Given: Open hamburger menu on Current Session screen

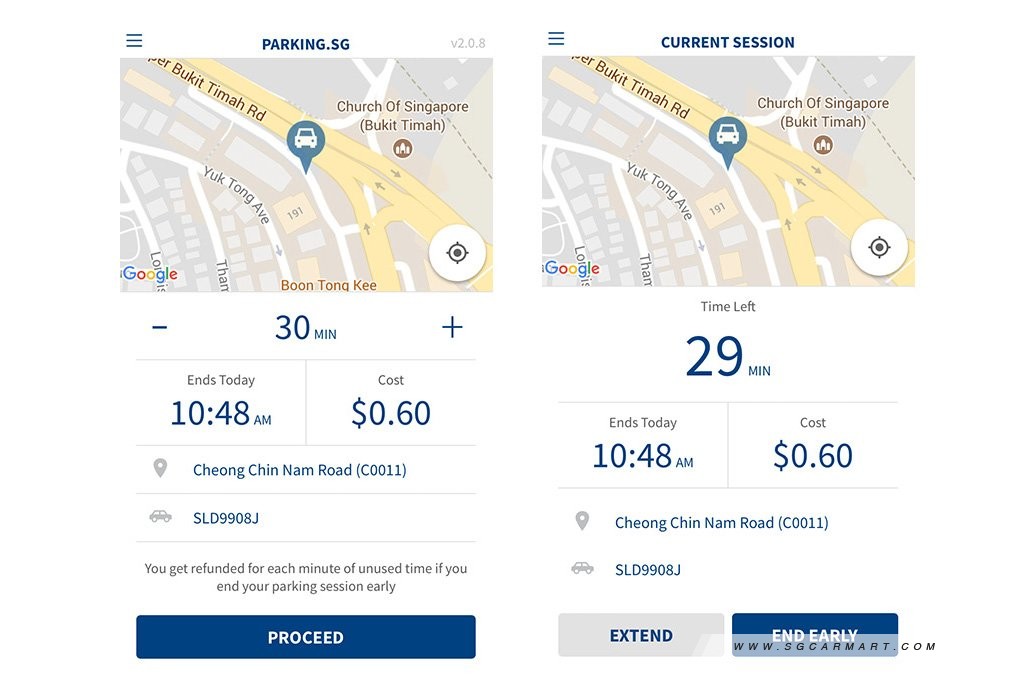Looking at the screenshot, I should point(556,39).
